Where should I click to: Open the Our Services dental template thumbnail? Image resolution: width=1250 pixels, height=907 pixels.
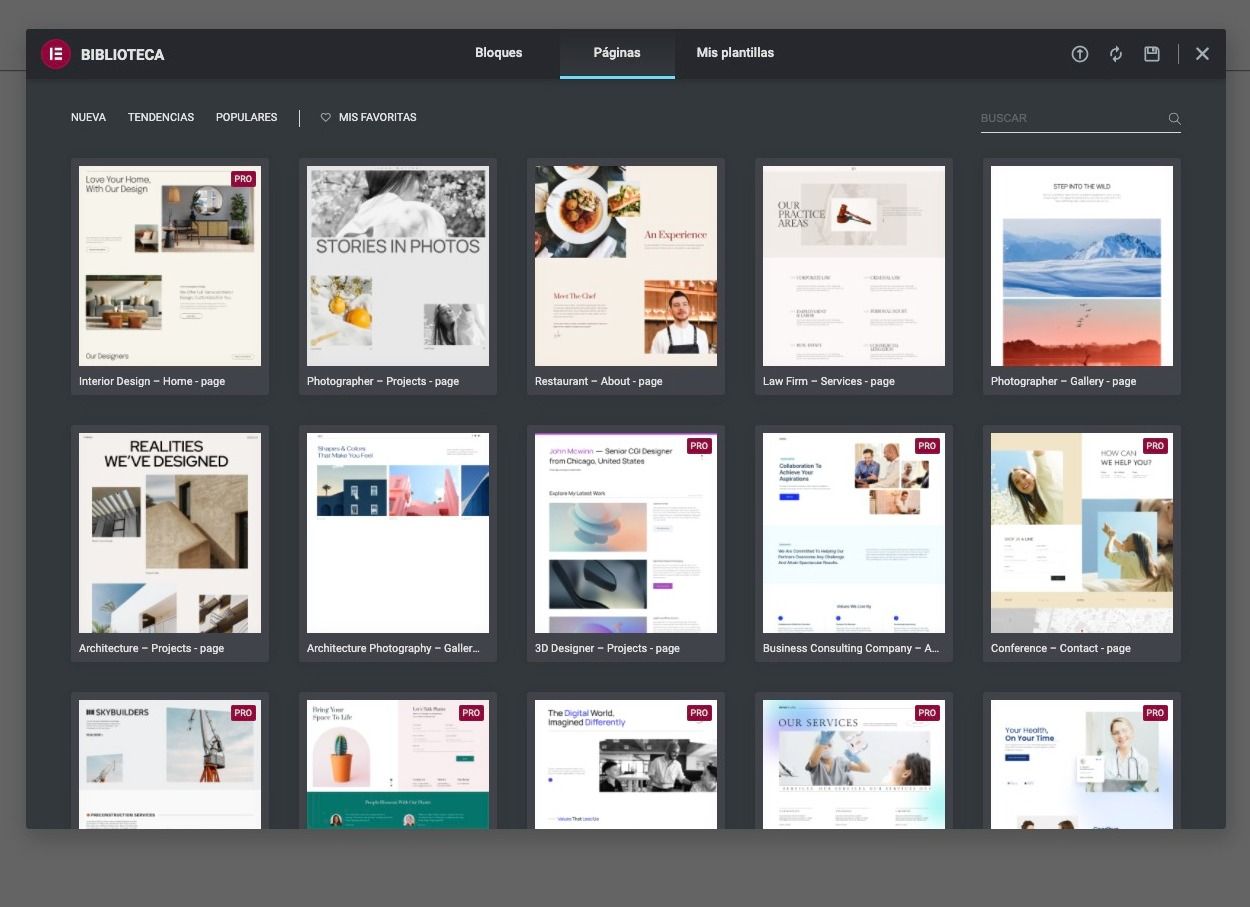click(854, 764)
